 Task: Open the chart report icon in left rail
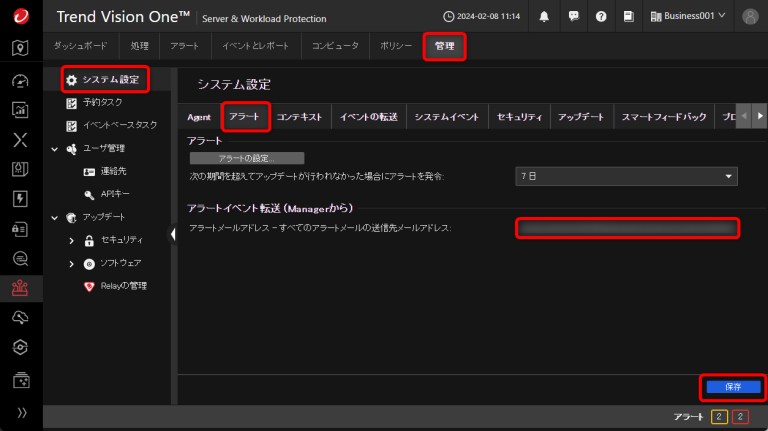(20, 110)
